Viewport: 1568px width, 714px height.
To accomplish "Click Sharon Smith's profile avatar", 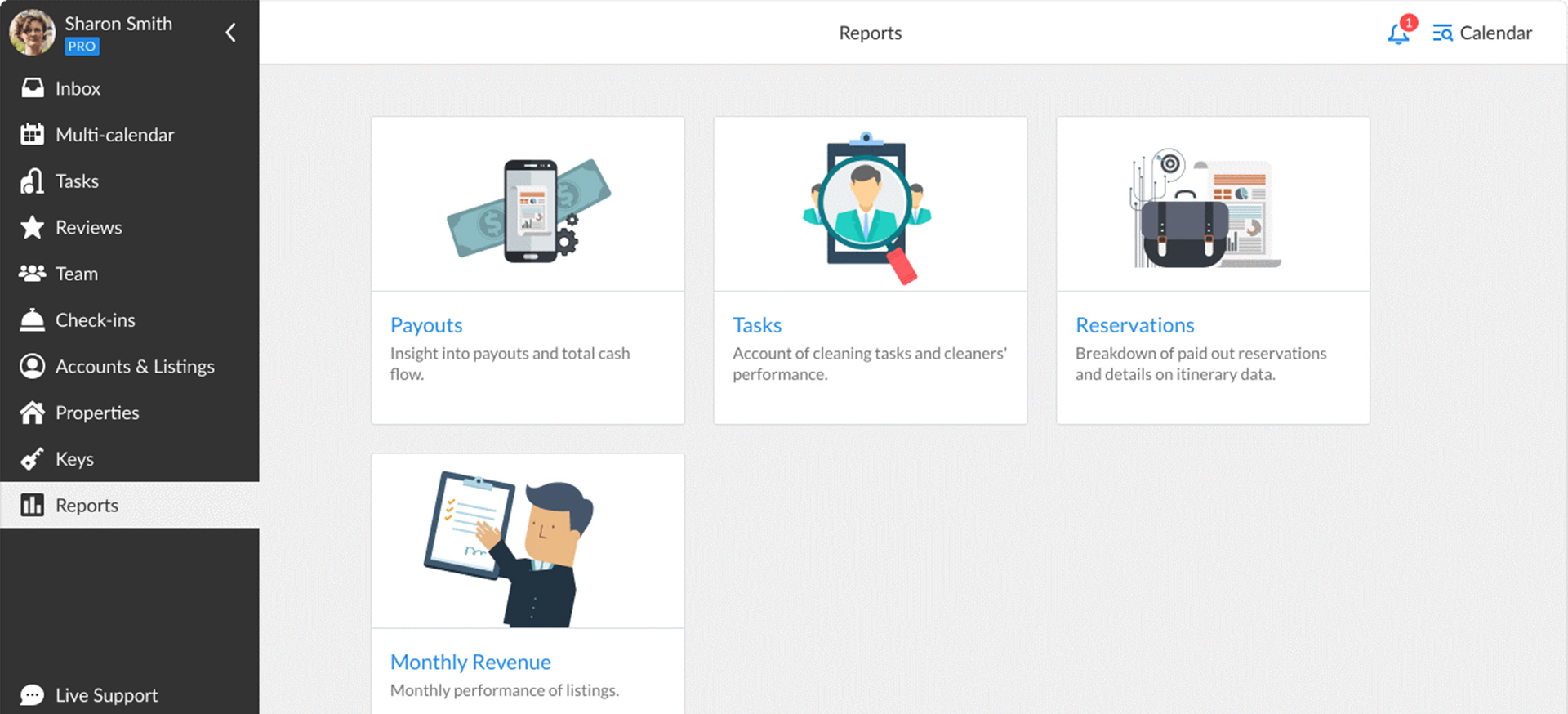I will (32, 33).
